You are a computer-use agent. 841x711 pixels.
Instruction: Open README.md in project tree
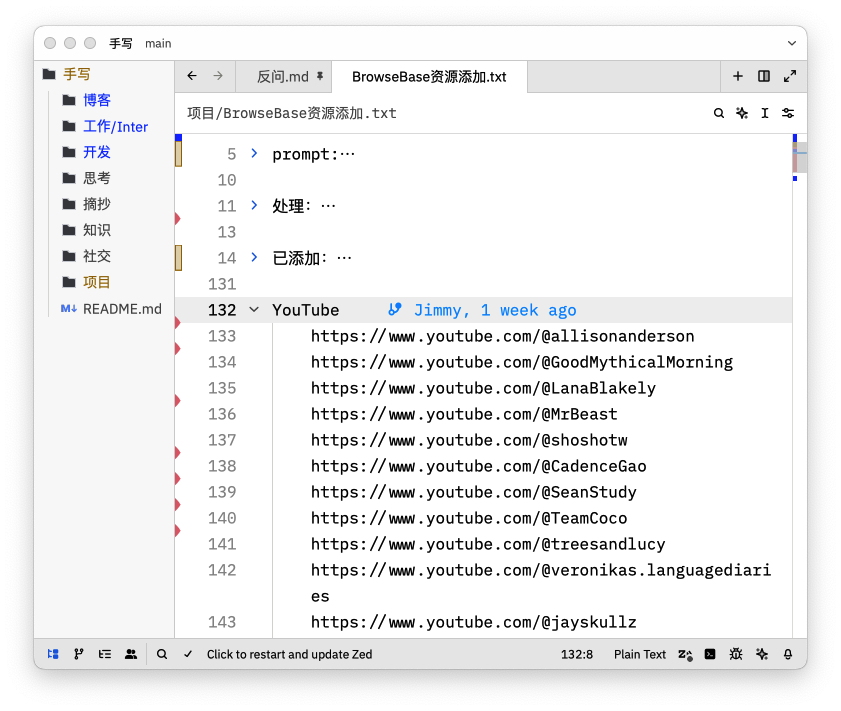(122, 309)
